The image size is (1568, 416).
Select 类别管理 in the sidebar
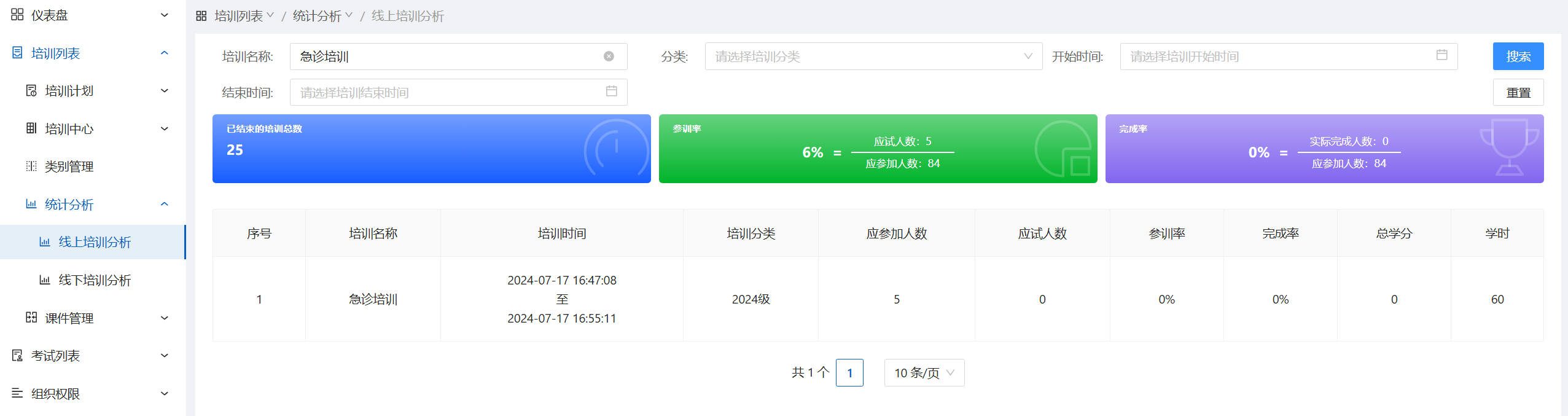click(69, 167)
